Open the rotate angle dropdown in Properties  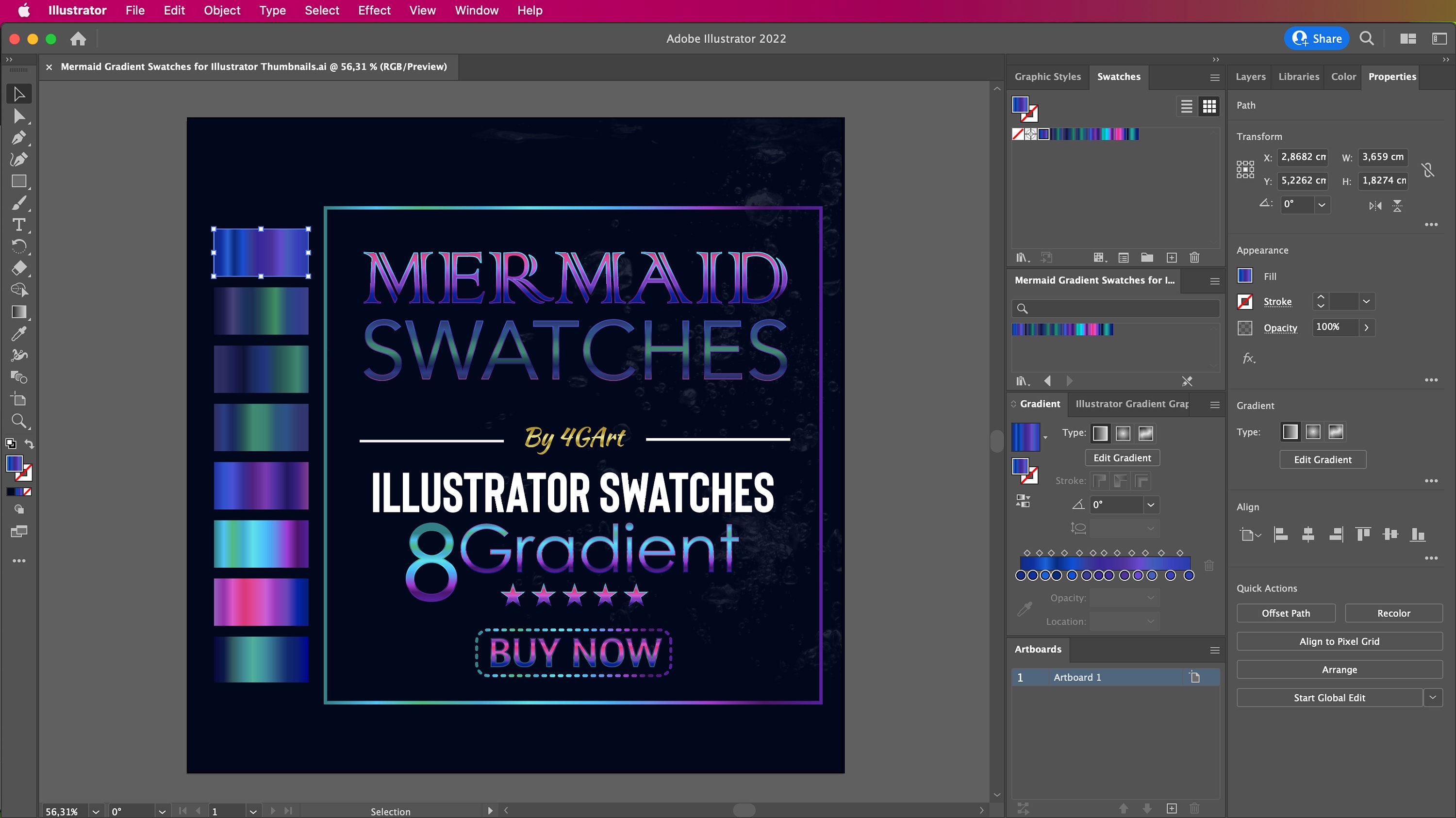pyautogui.click(x=1323, y=205)
